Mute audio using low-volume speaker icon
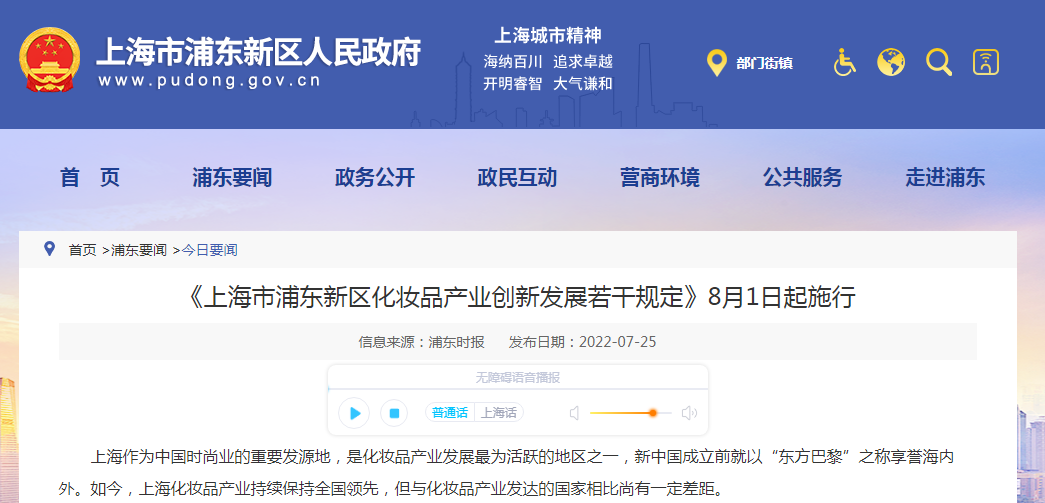 coord(575,413)
